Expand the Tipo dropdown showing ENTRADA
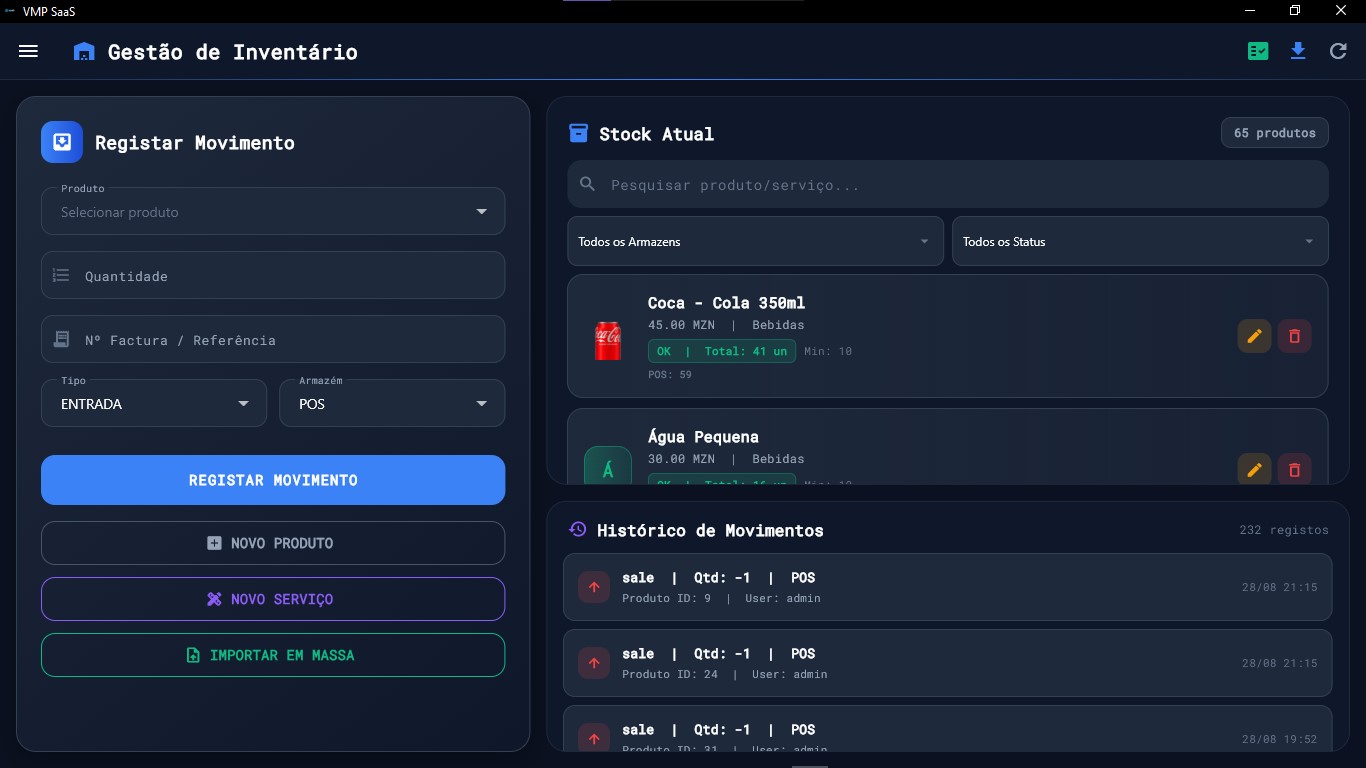The image size is (1366, 768). (154, 403)
